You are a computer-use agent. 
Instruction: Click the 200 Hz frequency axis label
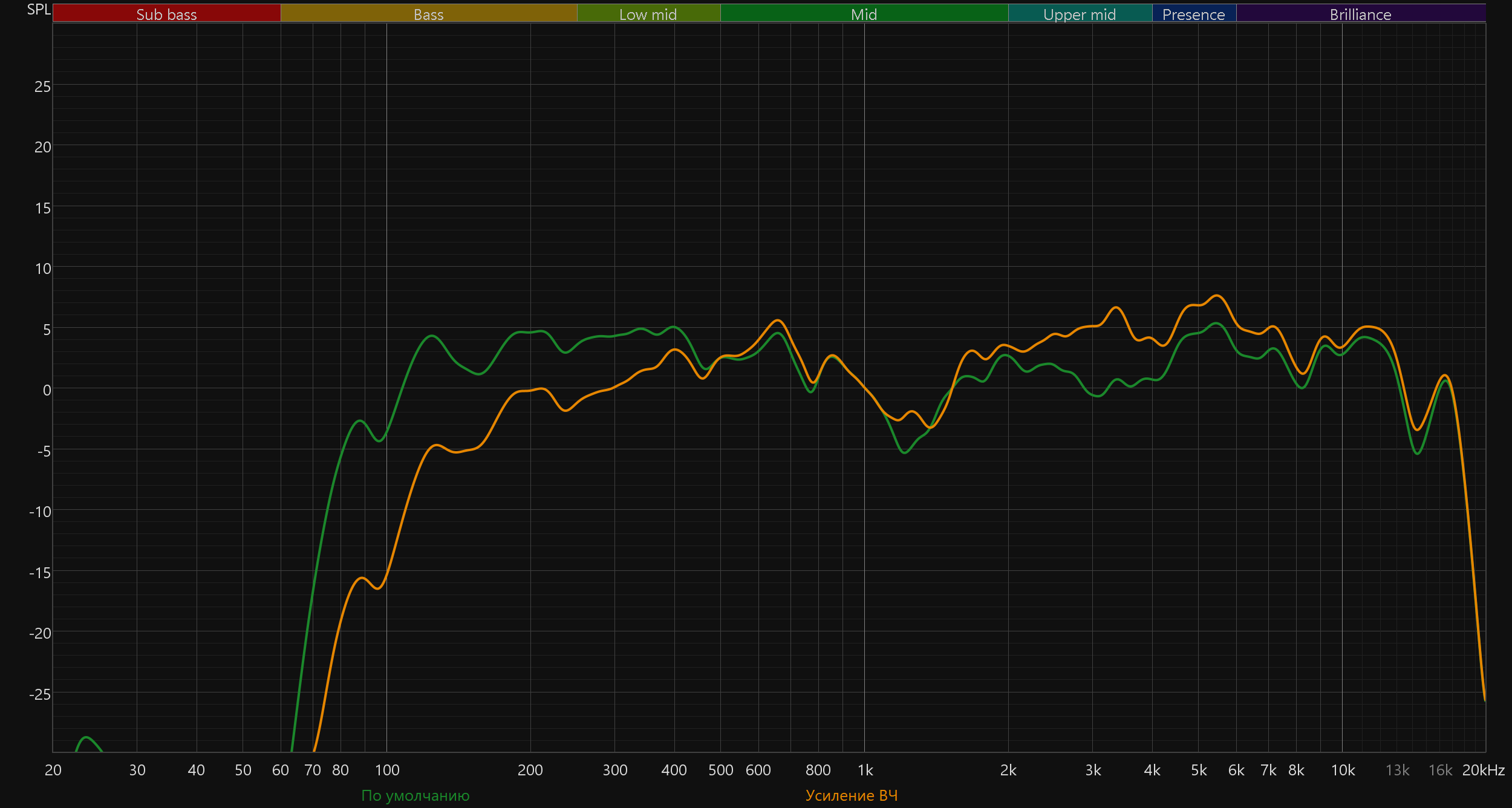[x=530, y=770]
